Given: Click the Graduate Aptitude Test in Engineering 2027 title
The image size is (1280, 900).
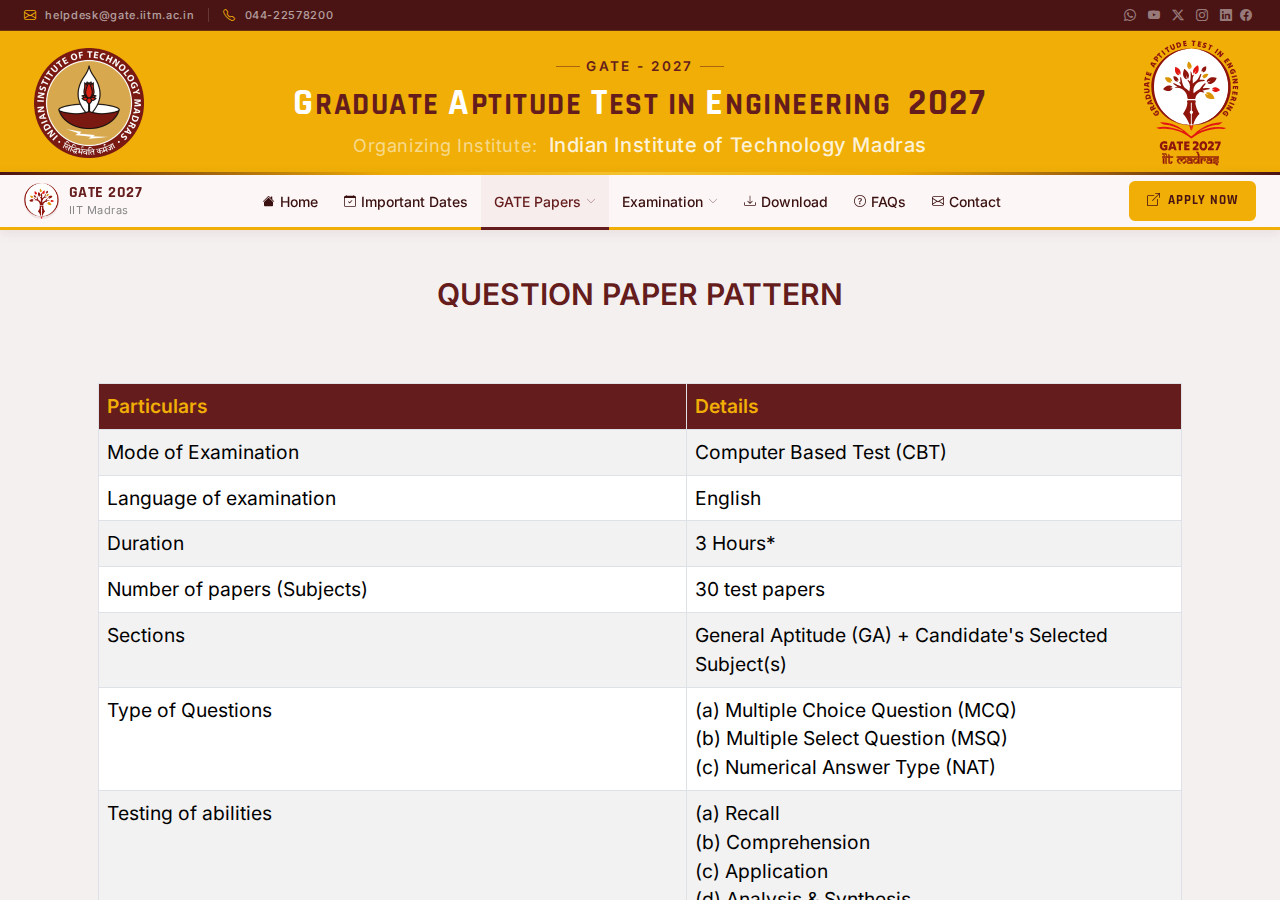Looking at the screenshot, I should coord(640,103).
